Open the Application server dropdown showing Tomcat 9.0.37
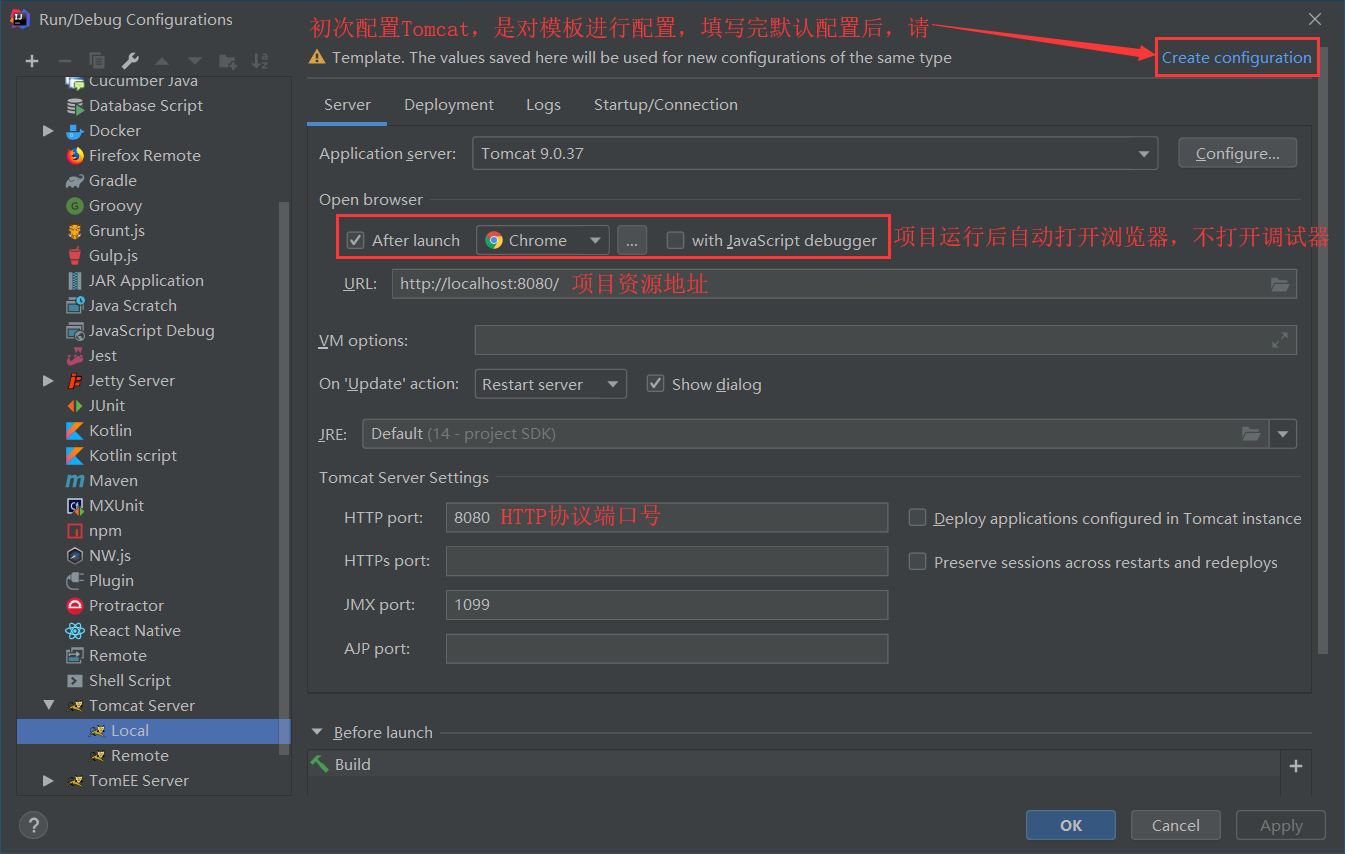 click(815, 154)
